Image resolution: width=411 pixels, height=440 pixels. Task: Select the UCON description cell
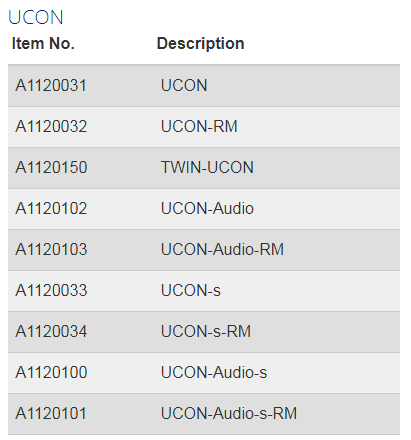point(184,85)
